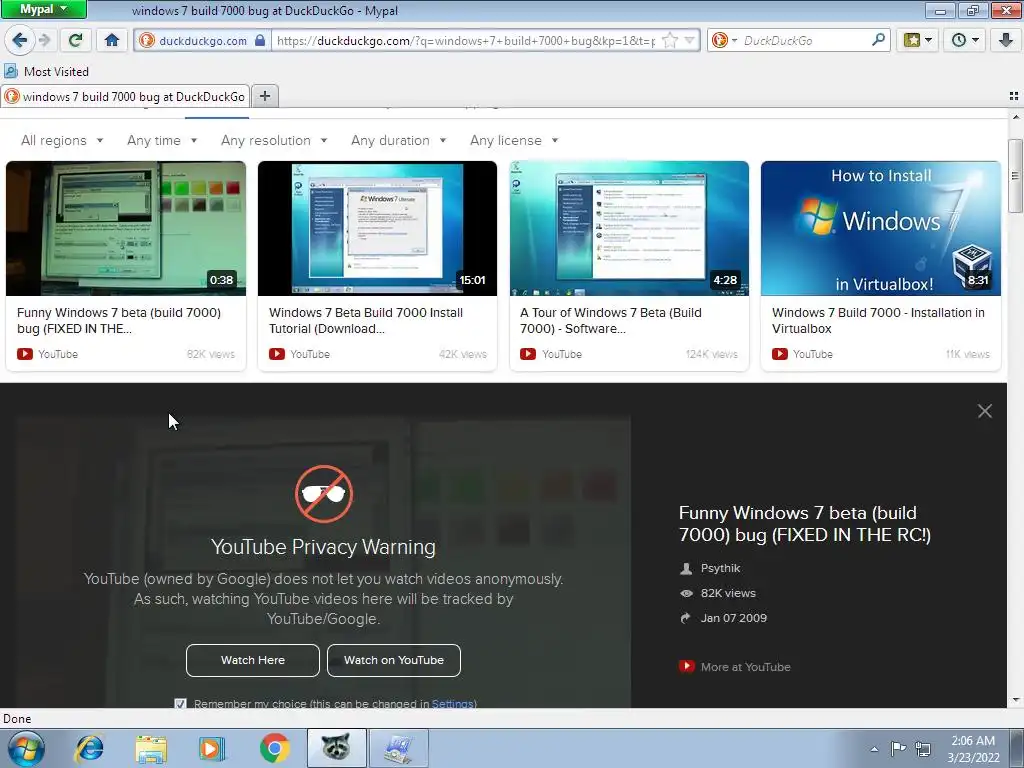Click the YouTube icon on the 42K views card

tap(277, 354)
